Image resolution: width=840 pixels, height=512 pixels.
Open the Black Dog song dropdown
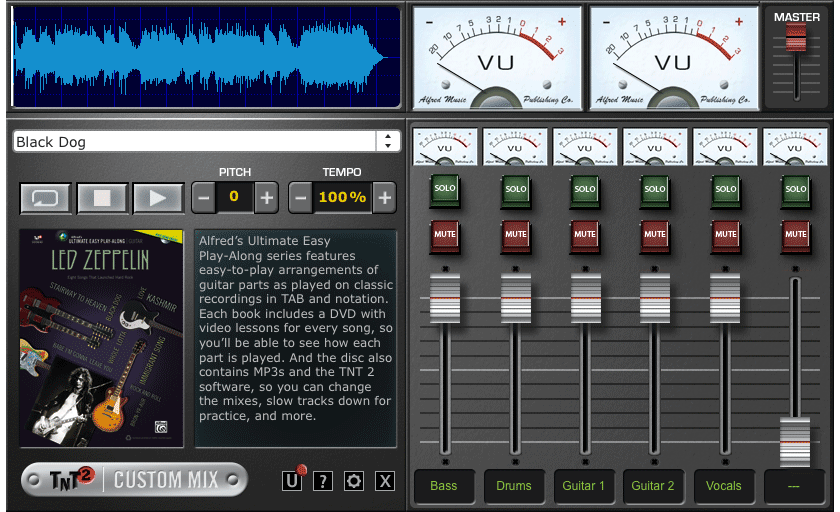coord(387,142)
